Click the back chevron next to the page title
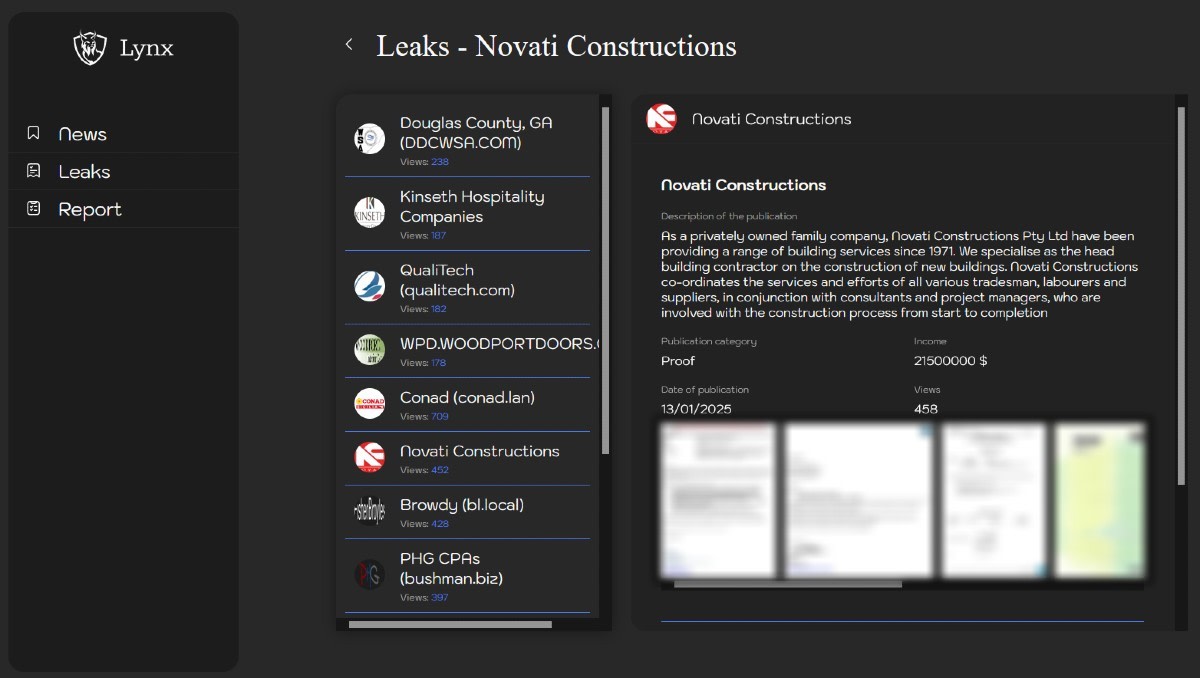This screenshot has height=678, width=1200. pyautogui.click(x=349, y=45)
